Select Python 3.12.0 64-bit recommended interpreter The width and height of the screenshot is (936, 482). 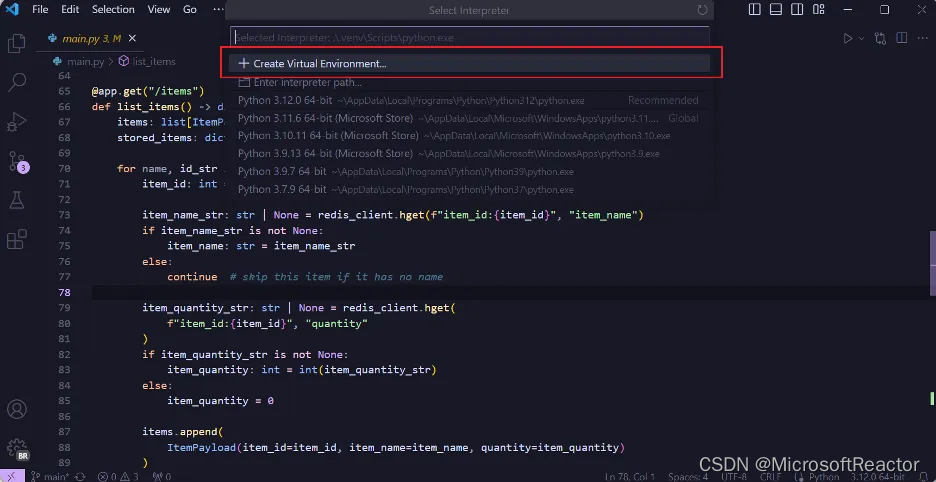[x=470, y=100]
